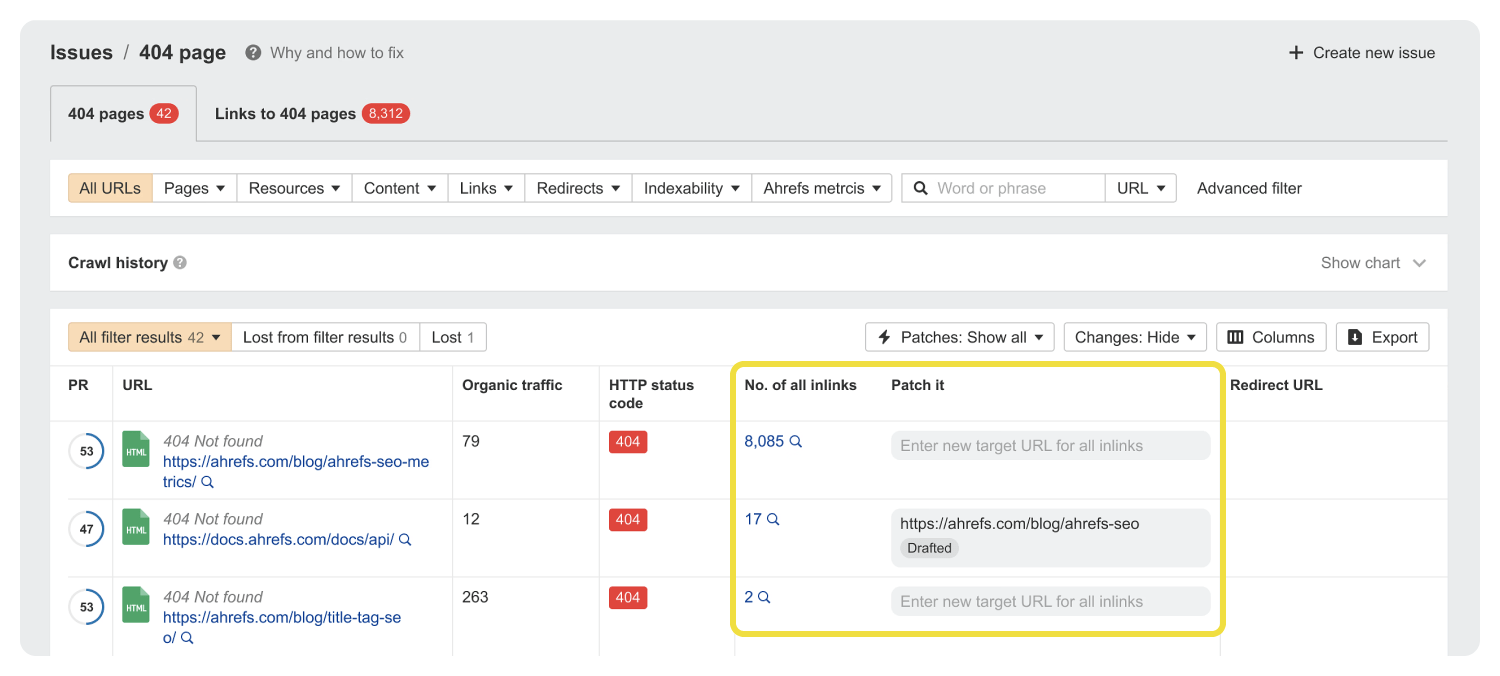
Task: Click the Enter new target URL field on last row
Action: coord(1050,600)
